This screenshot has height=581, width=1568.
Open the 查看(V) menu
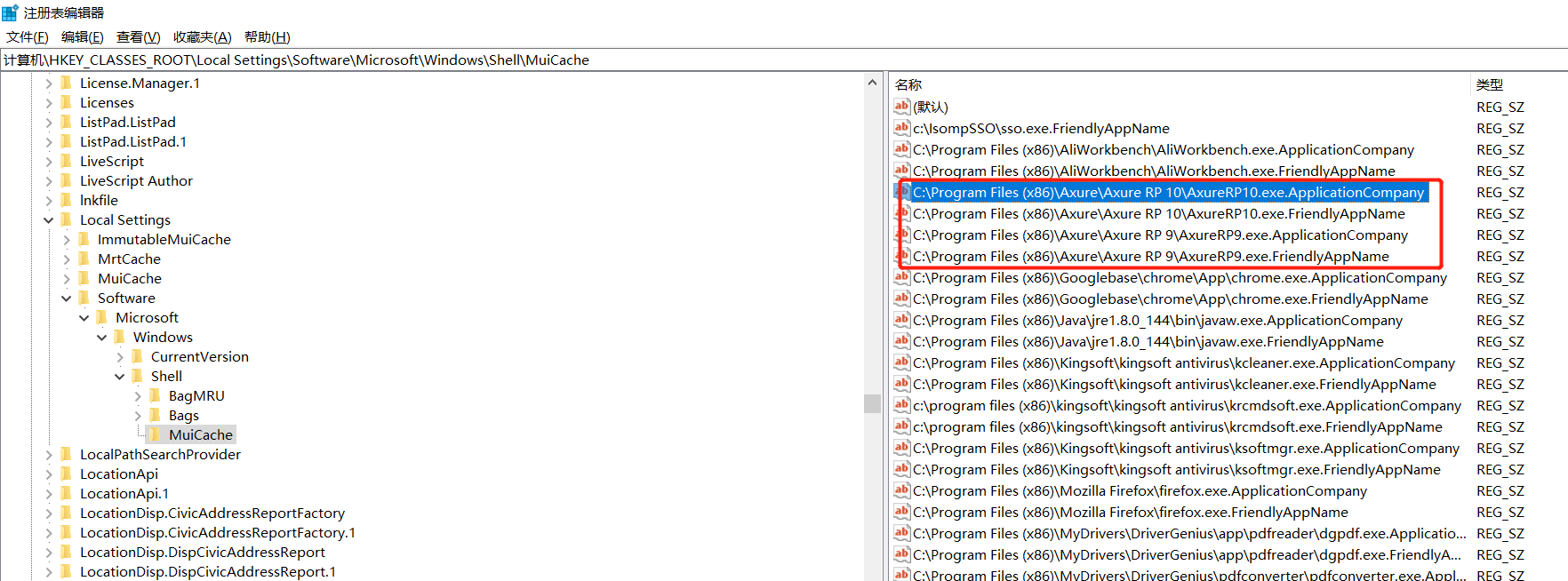139,37
